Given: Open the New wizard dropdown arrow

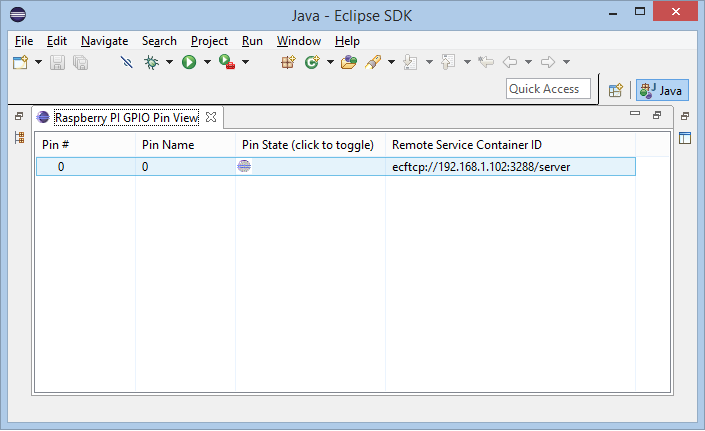Looking at the screenshot, I should [39, 62].
